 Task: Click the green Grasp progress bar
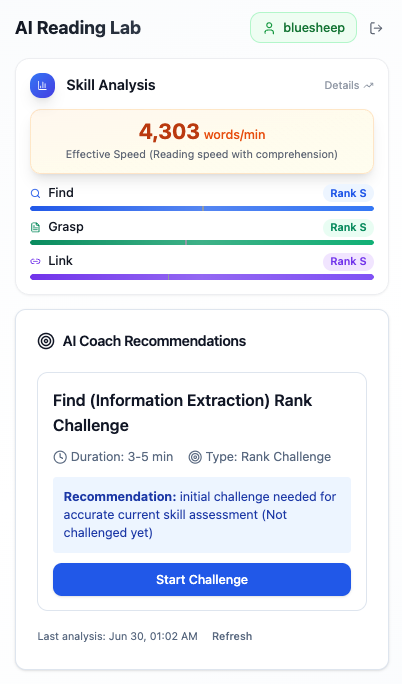pos(202,243)
